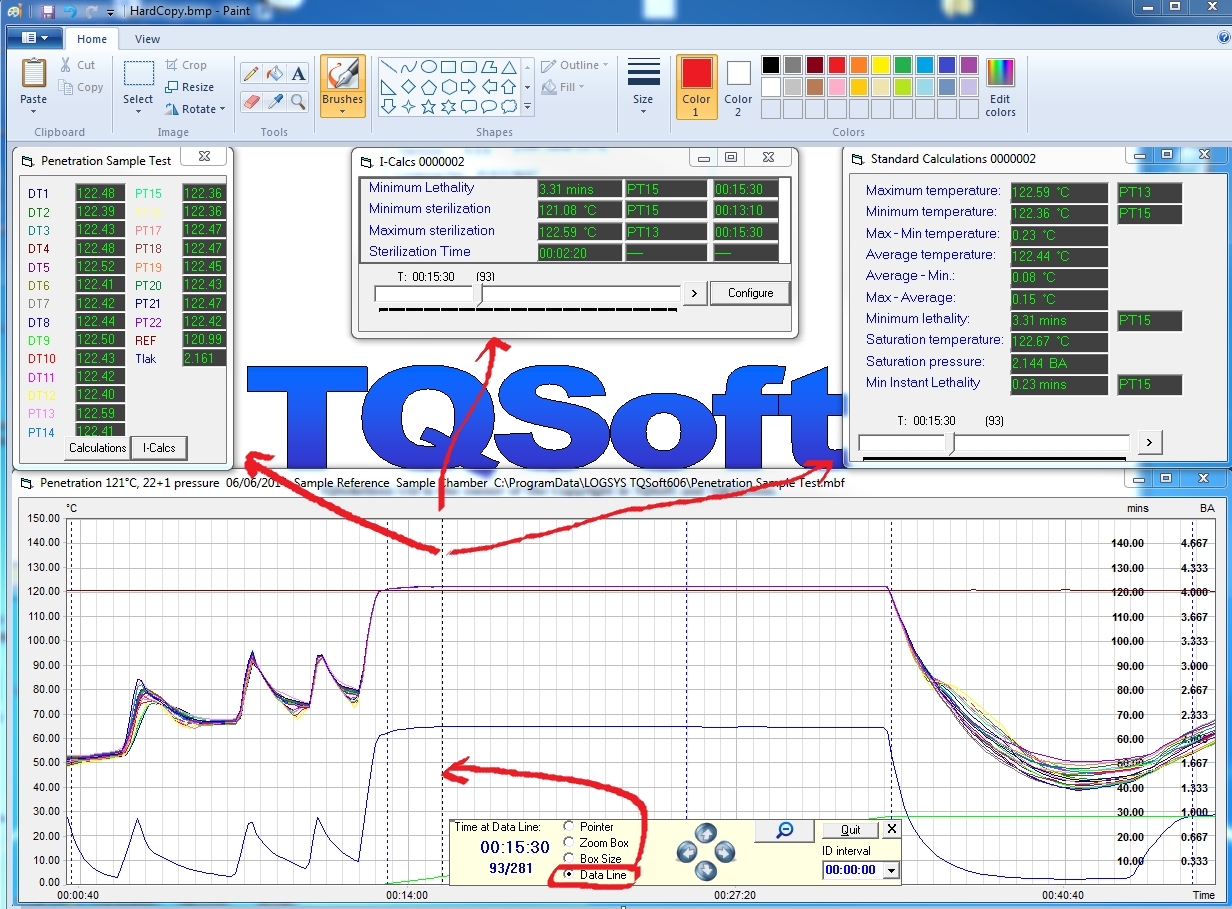Select the Pointer radio option

point(569,827)
